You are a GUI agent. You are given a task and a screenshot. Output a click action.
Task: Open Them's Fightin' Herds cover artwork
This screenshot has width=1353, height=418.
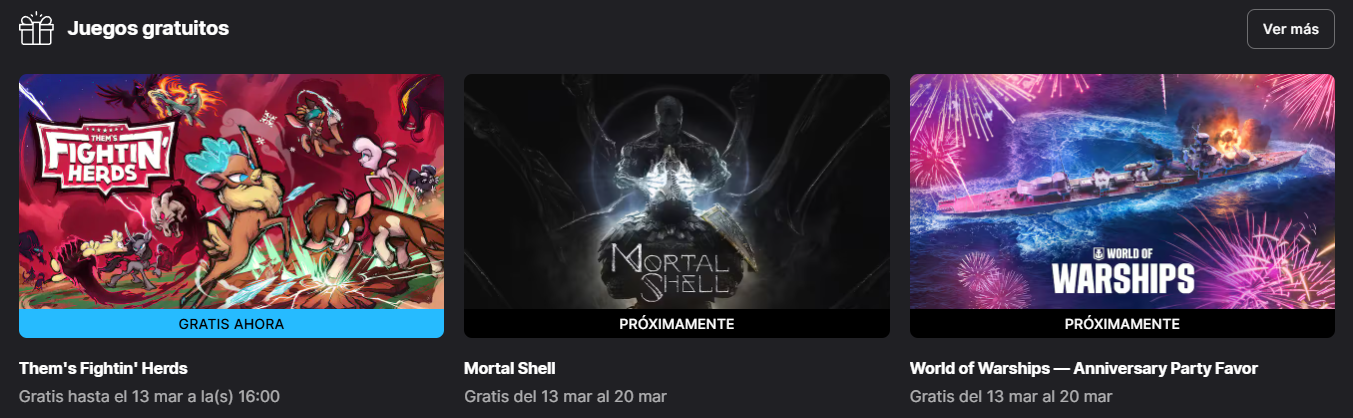pyautogui.click(x=231, y=192)
